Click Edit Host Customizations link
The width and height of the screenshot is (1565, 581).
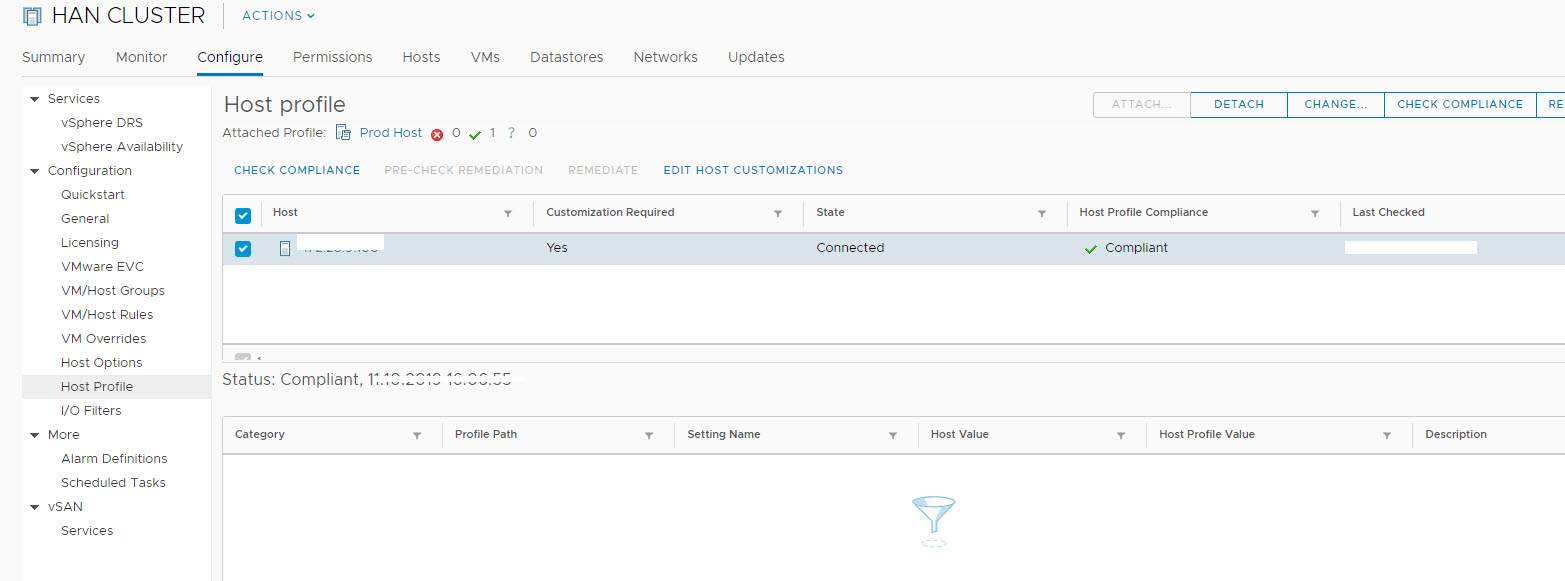[x=753, y=170]
